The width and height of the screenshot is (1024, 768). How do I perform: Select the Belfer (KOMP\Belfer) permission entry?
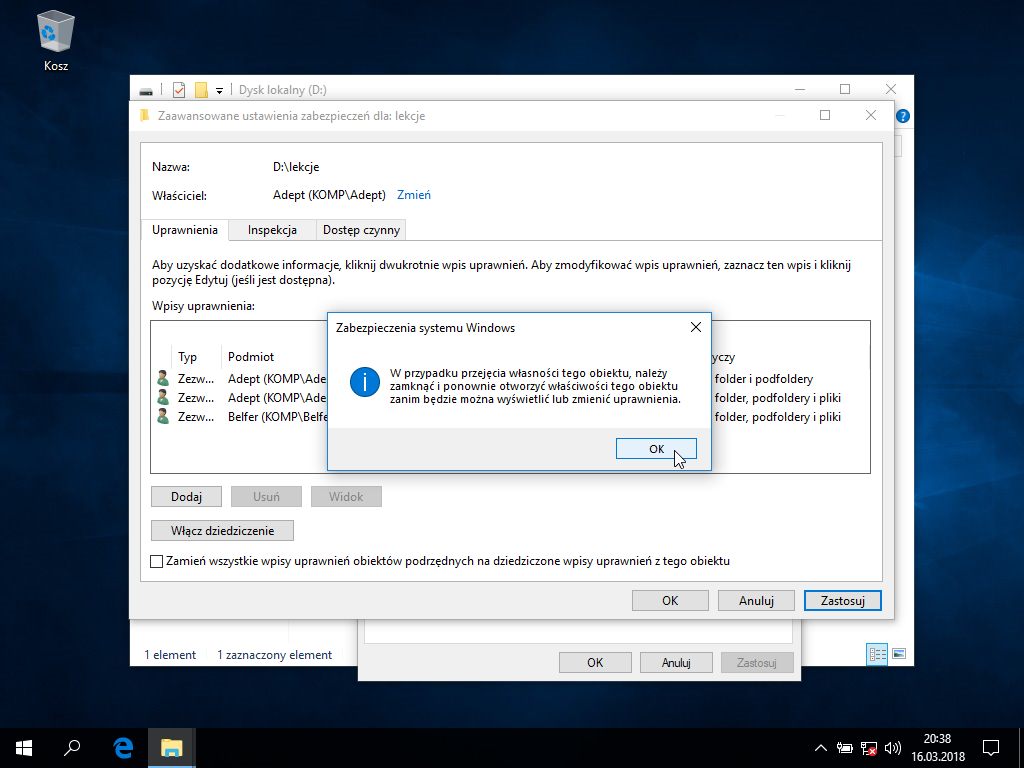tap(510, 417)
